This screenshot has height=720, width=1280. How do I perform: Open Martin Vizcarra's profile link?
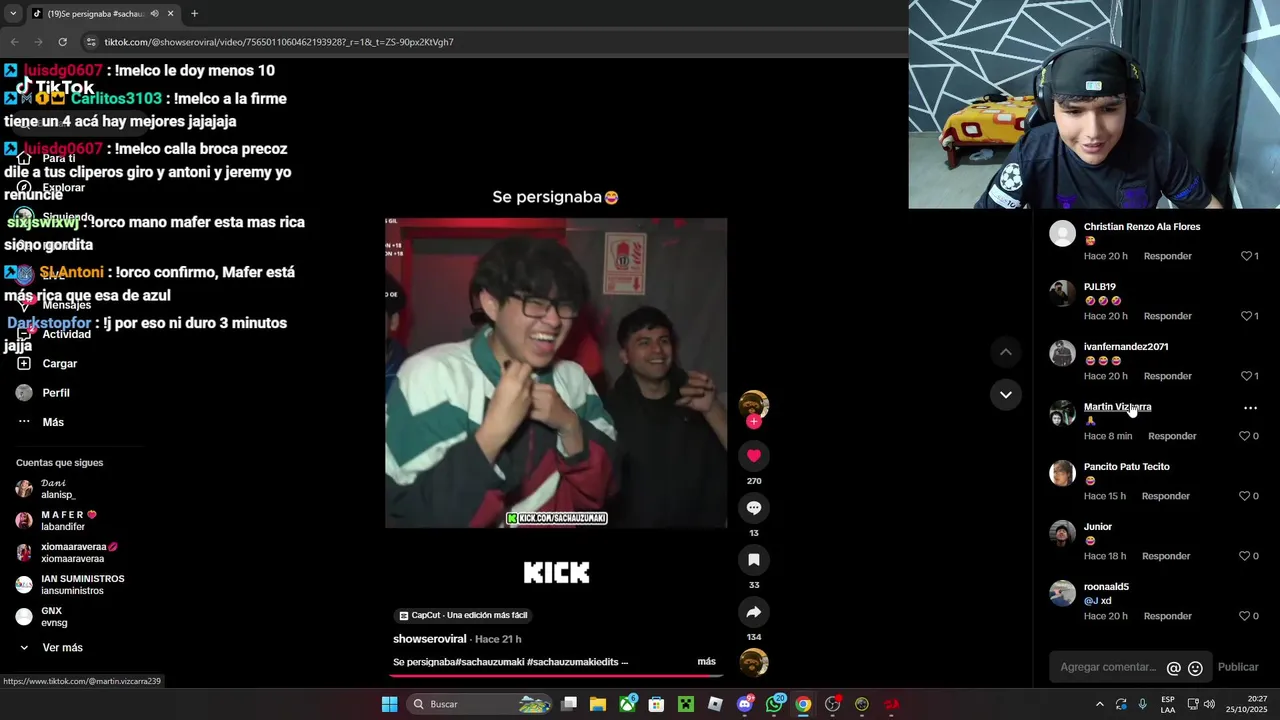tap(1117, 407)
